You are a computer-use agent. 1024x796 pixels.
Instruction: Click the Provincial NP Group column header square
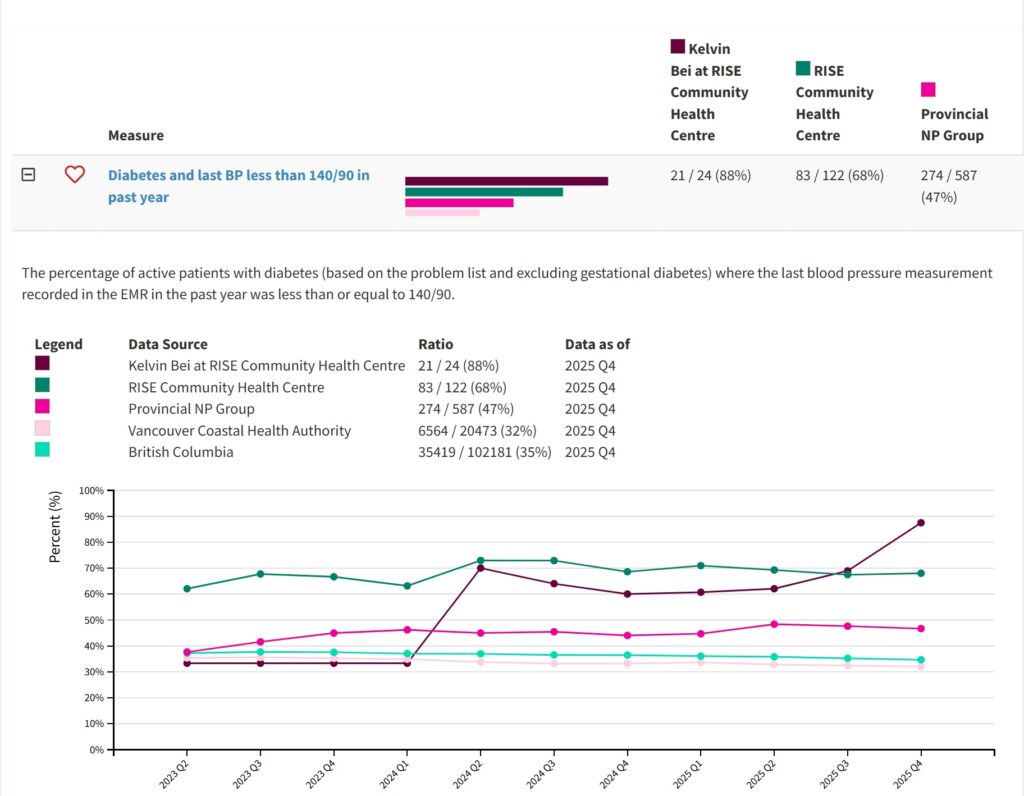tap(928, 90)
